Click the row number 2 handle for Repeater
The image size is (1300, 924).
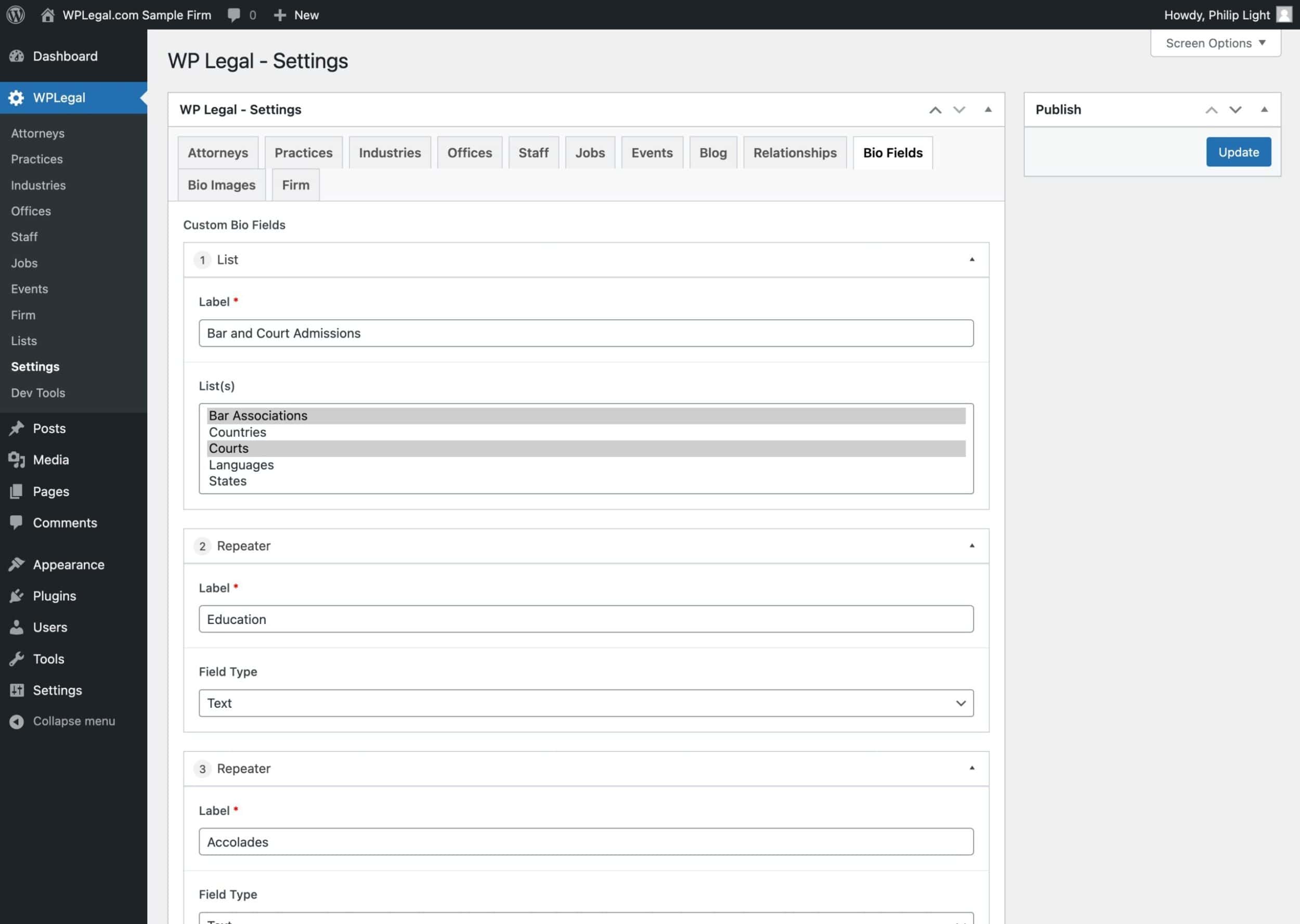click(x=202, y=546)
